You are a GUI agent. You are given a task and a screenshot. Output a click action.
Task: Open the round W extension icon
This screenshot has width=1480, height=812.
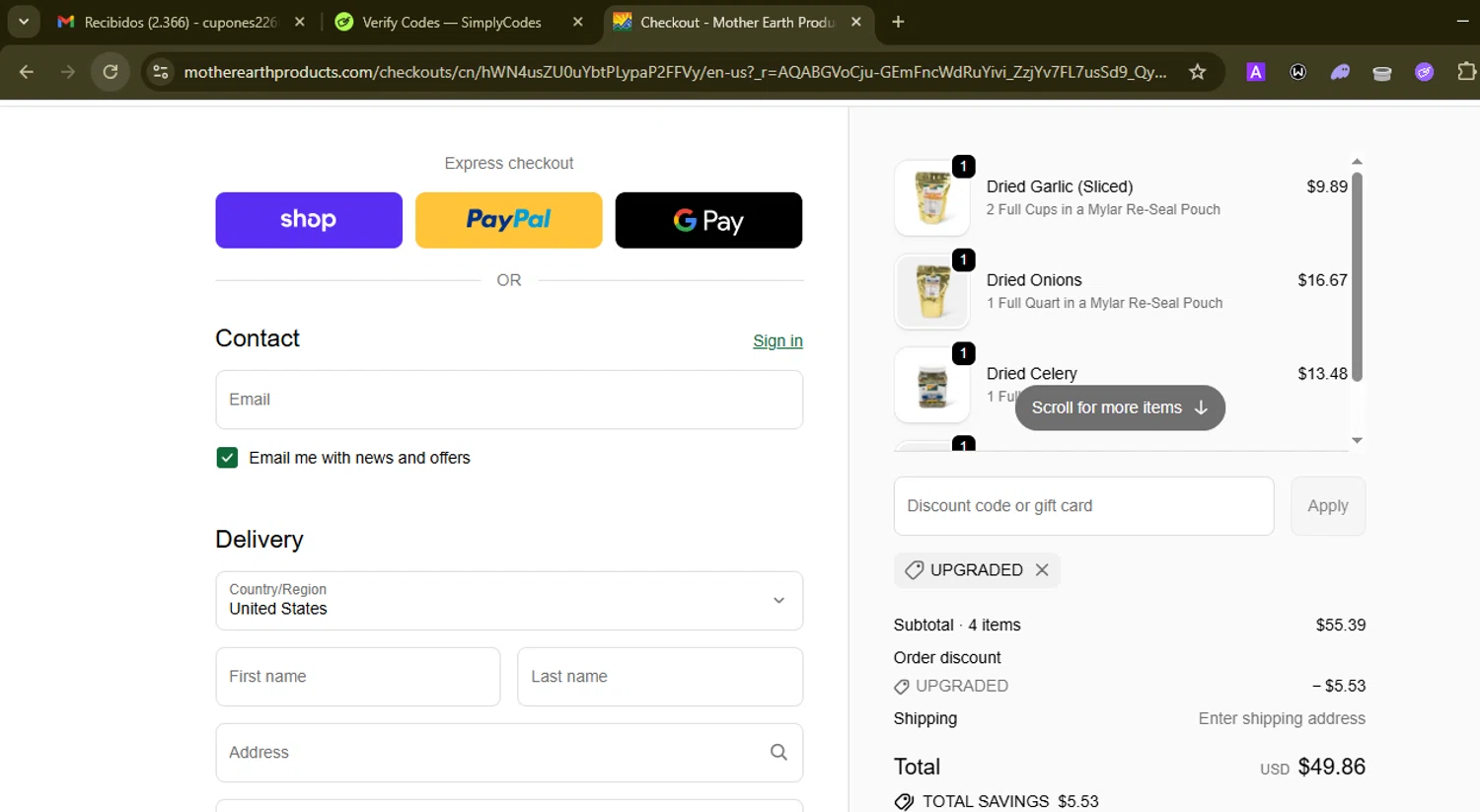(x=1298, y=72)
